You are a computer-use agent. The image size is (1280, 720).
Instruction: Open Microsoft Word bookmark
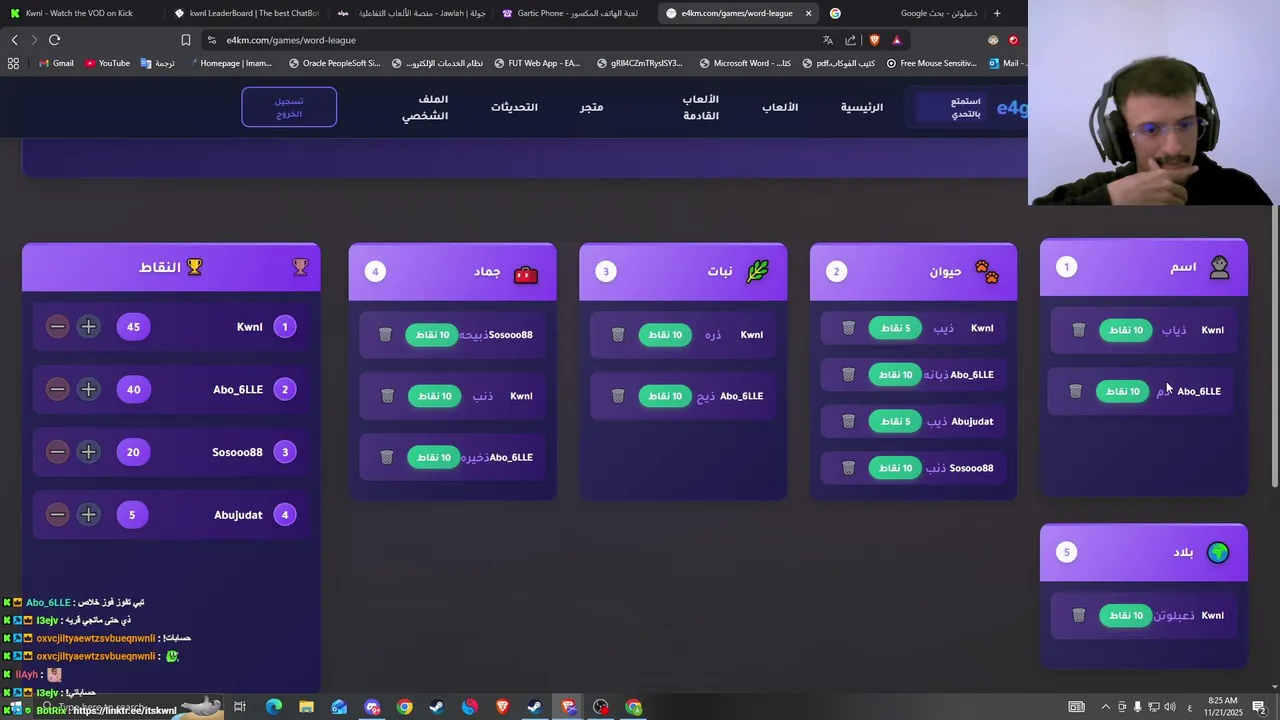[x=745, y=63]
